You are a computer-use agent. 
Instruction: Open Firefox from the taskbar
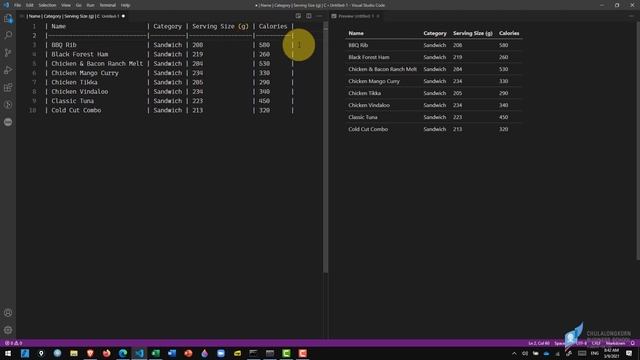tap(107, 353)
